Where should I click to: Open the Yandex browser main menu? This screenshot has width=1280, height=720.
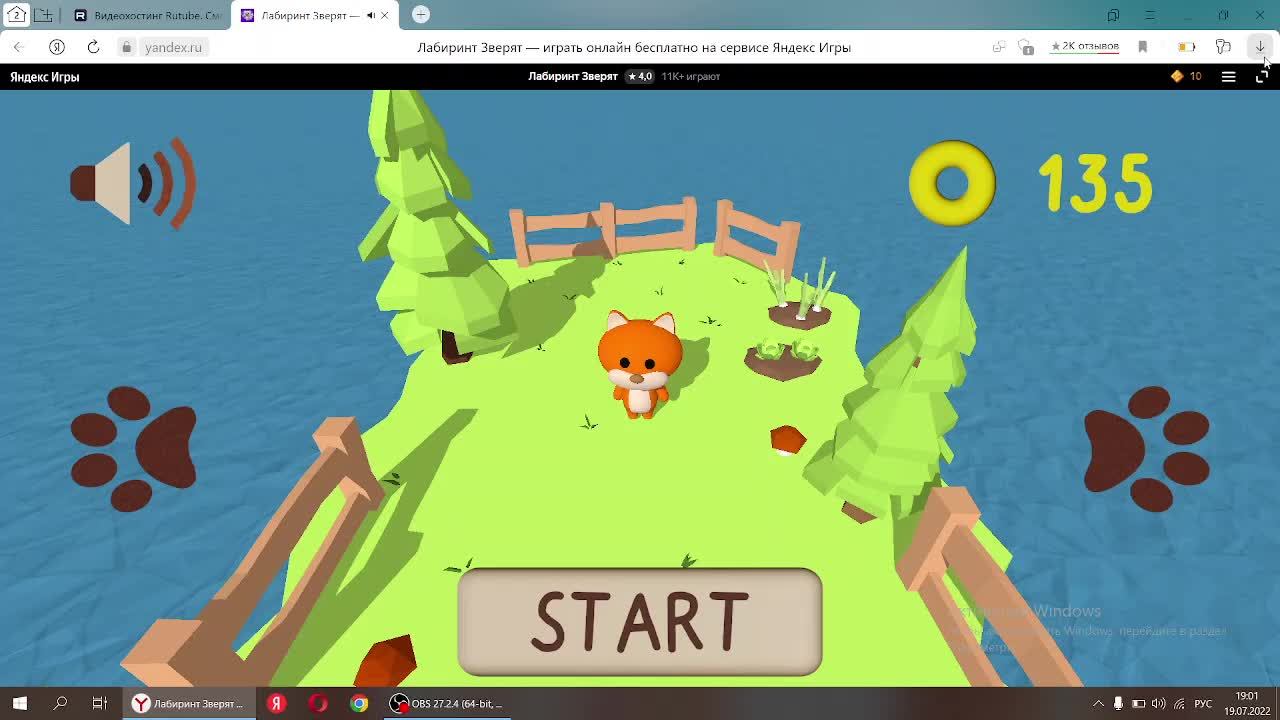[1150, 15]
